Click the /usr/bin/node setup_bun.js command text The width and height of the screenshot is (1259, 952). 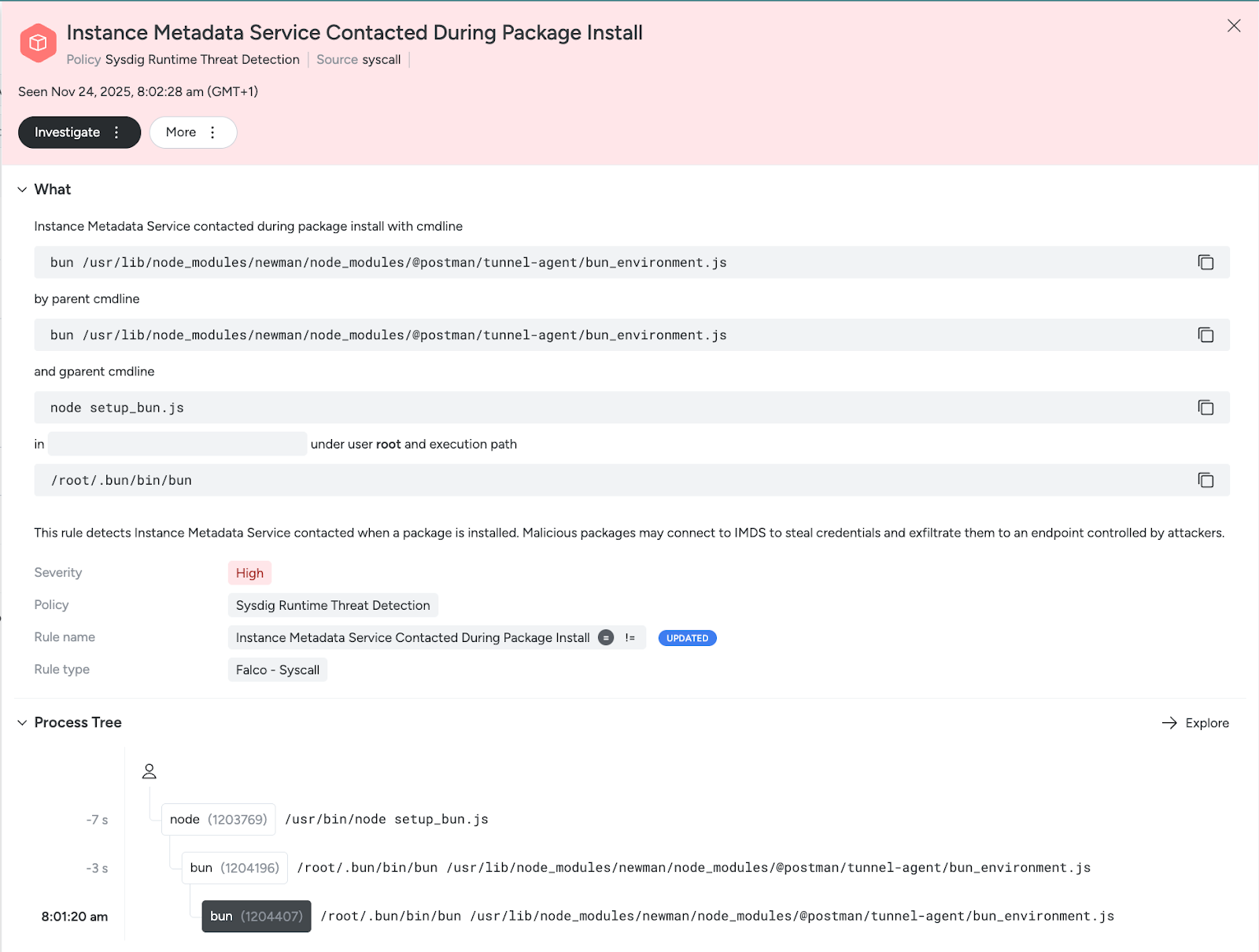click(386, 819)
